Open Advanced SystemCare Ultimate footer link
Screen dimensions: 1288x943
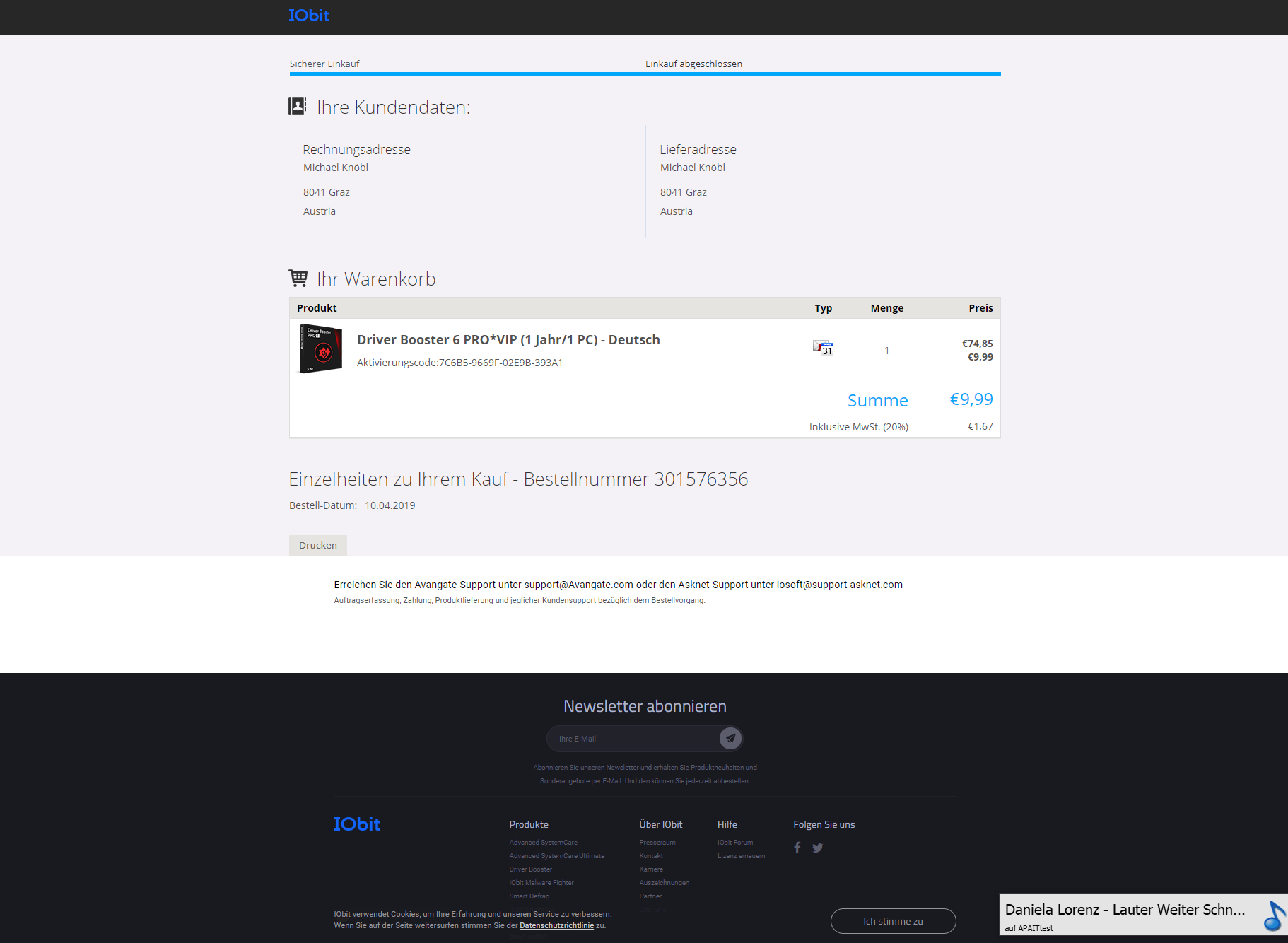[x=557, y=856]
